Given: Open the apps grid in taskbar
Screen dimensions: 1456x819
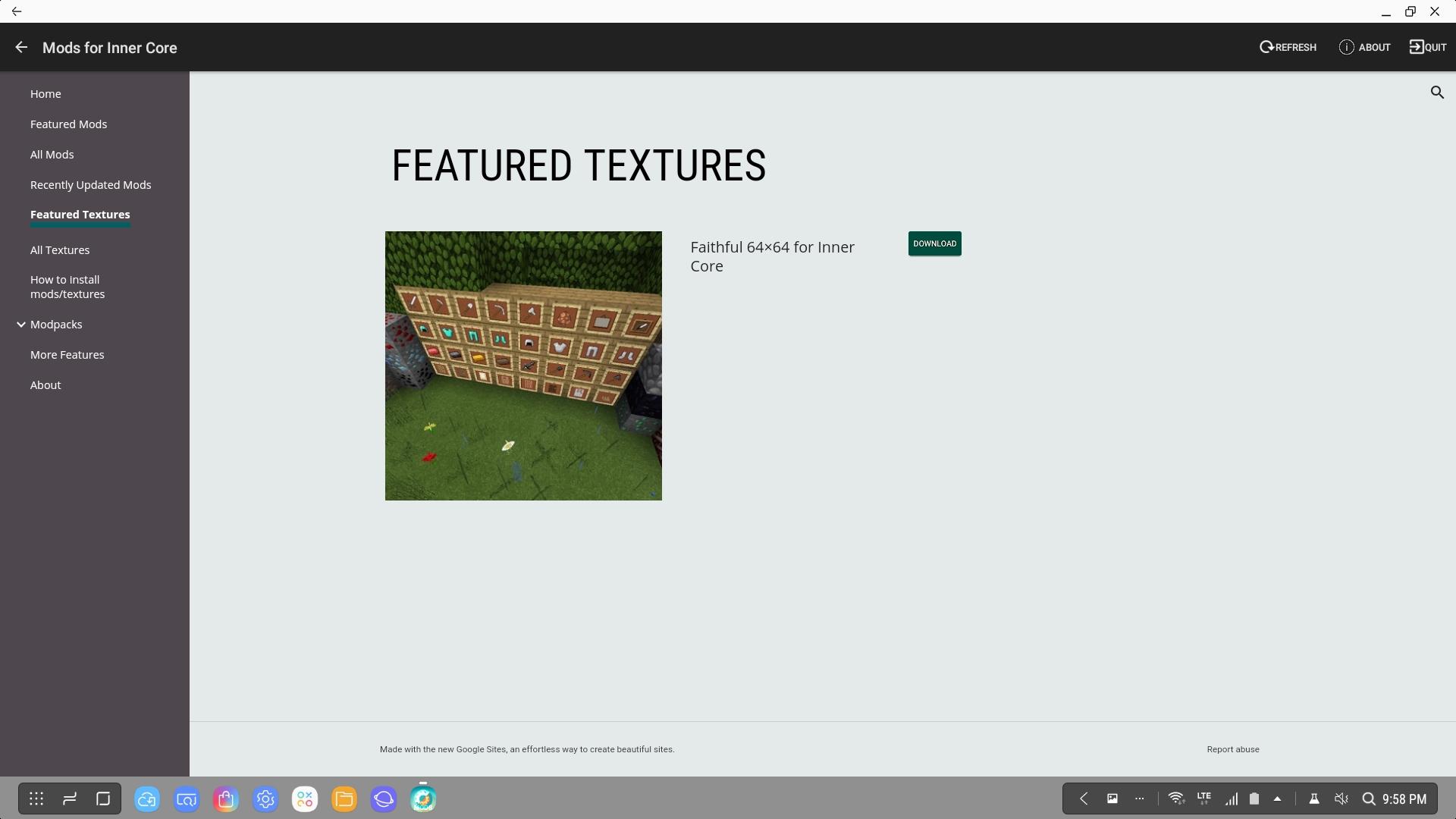Looking at the screenshot, I should point(36,799).
